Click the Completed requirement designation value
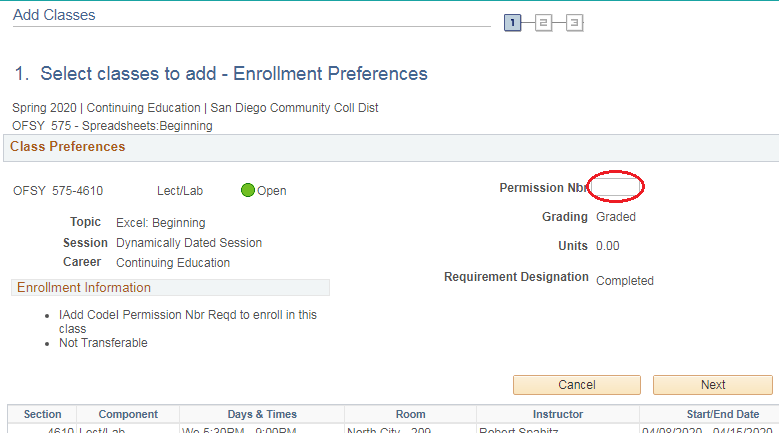Viewport: 779px width, 433px height. (x=625, y=281)
